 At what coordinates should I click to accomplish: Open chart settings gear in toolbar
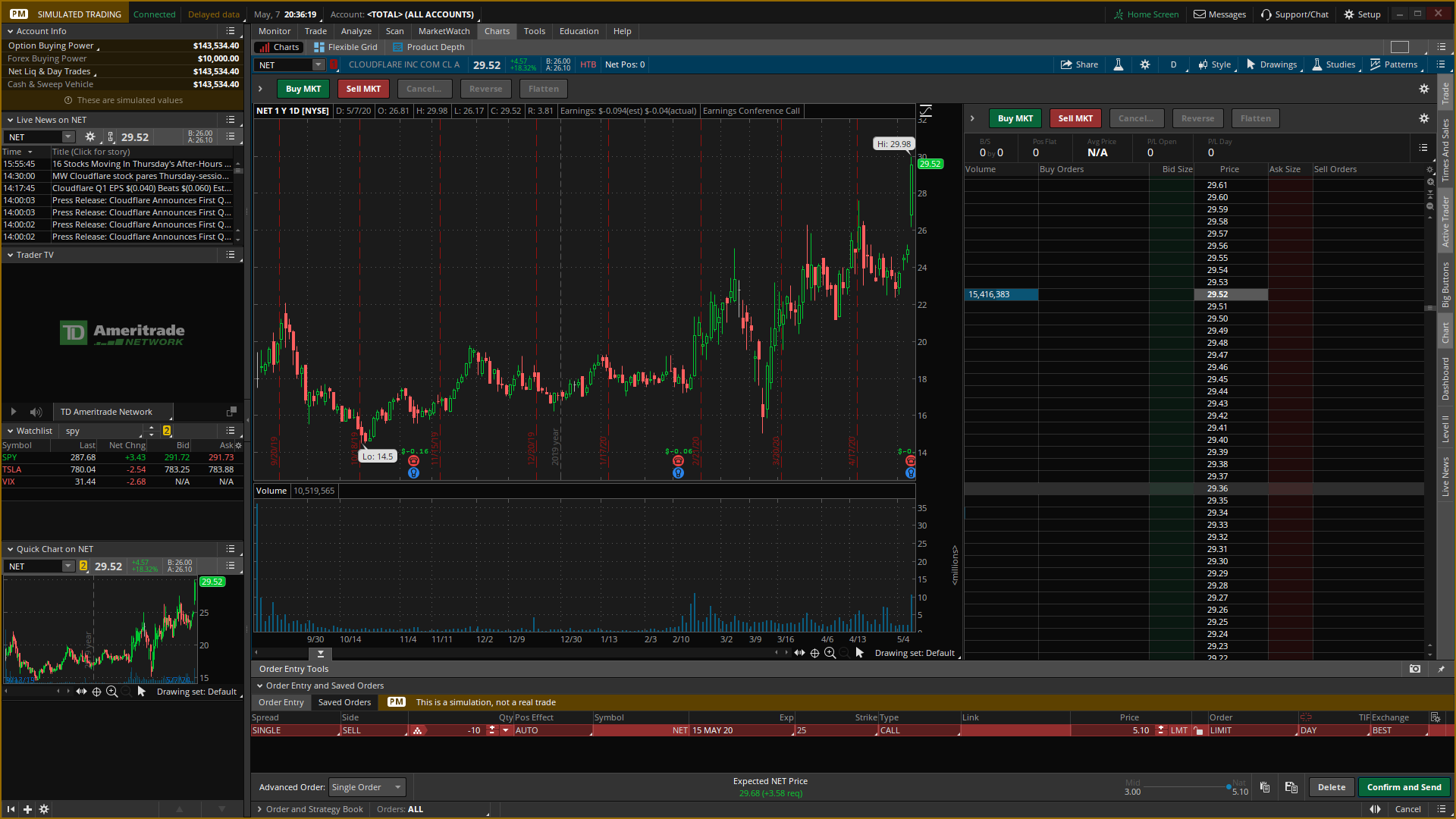[1145, 64]
